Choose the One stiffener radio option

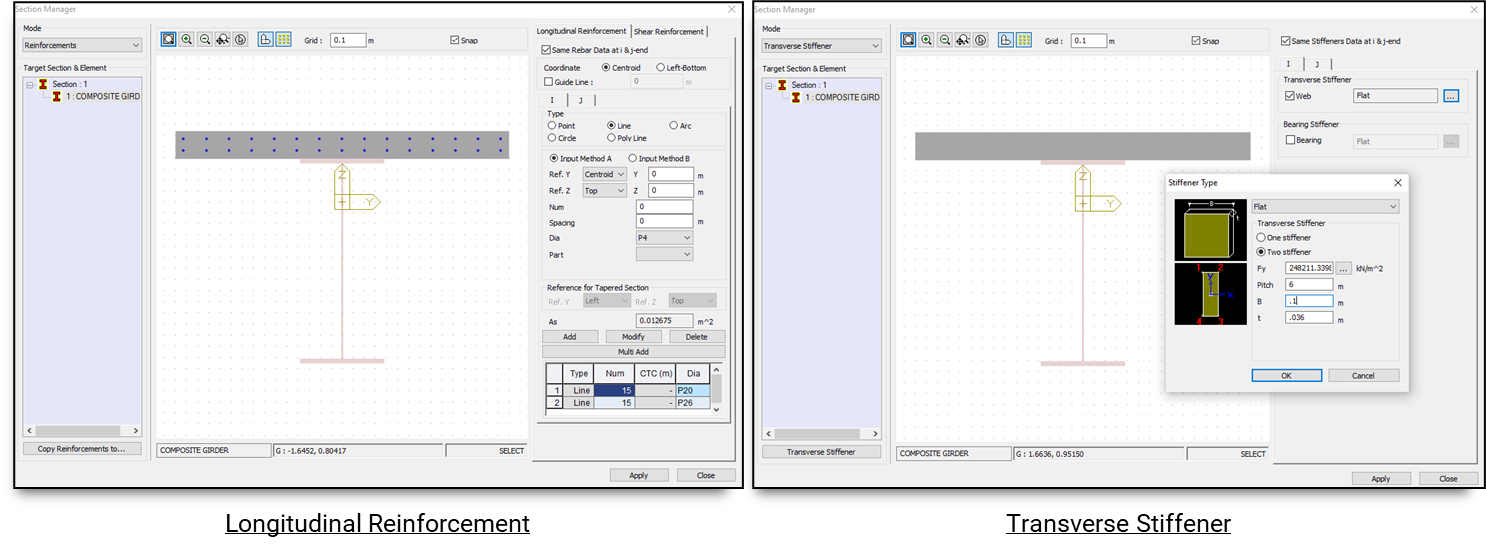[x=1261, y=238]
